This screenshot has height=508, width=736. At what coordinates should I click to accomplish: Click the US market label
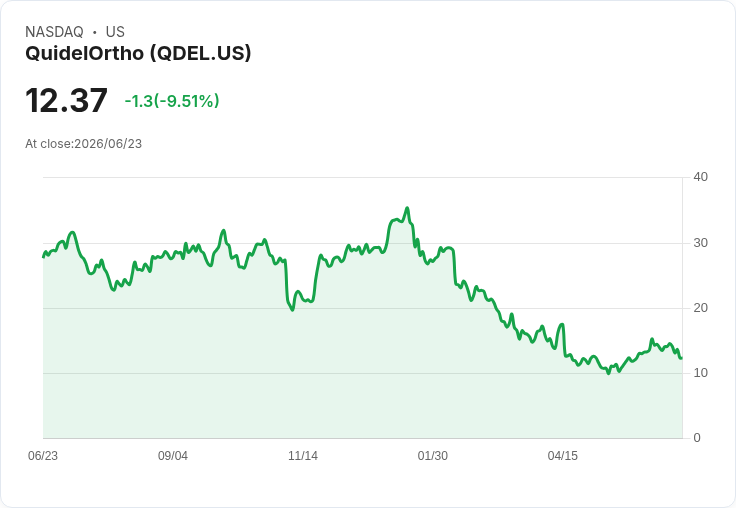(x=115, y=32)
